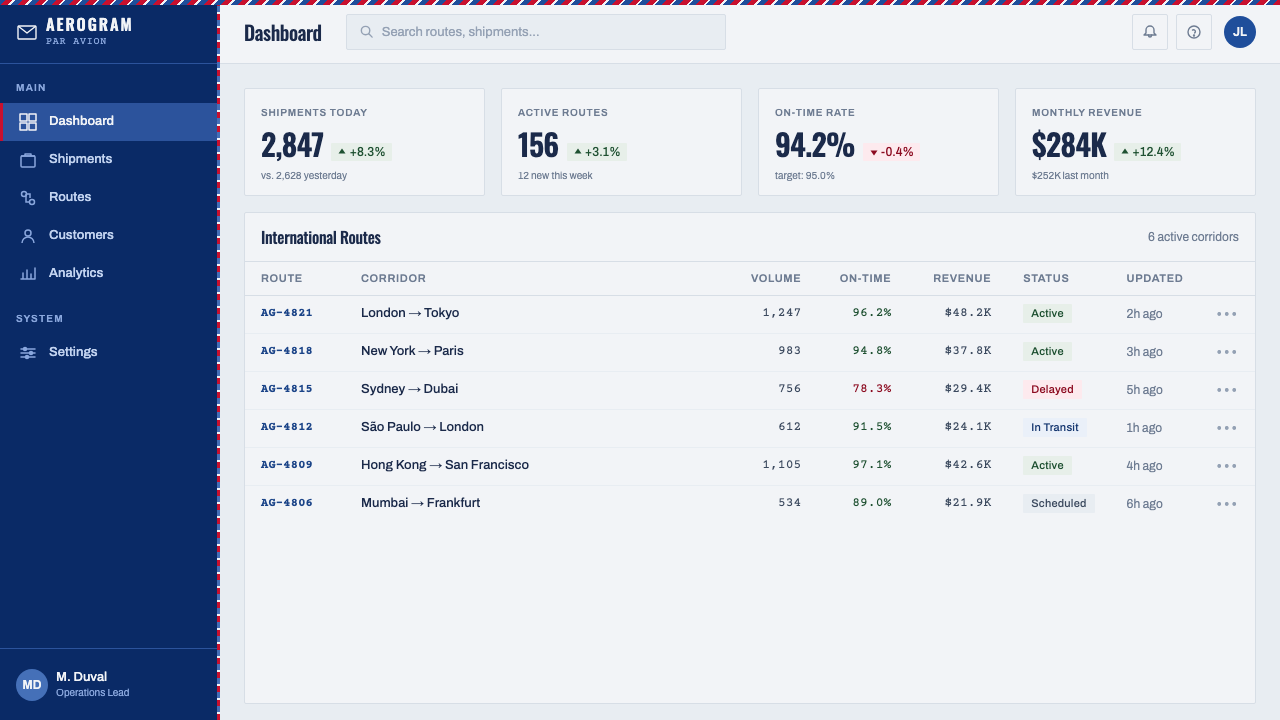Open the Routes sidebar item
The image size is (1280, 720).
pos(109,197)
